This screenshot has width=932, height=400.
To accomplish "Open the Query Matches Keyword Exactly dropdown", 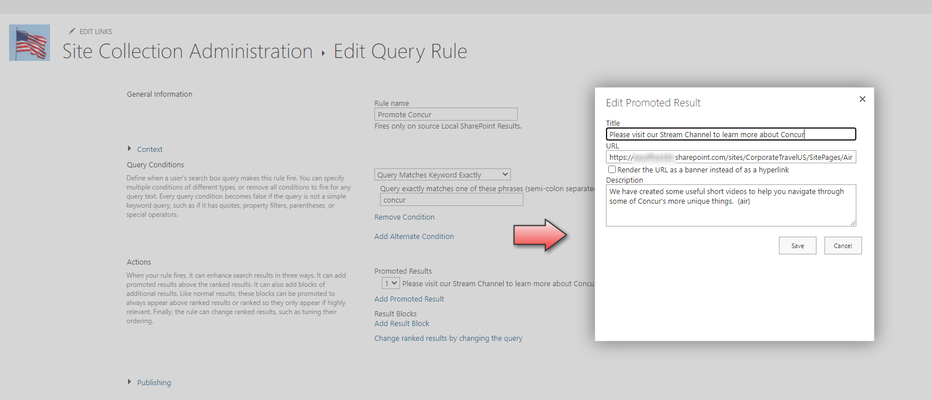I will [442, 175].
